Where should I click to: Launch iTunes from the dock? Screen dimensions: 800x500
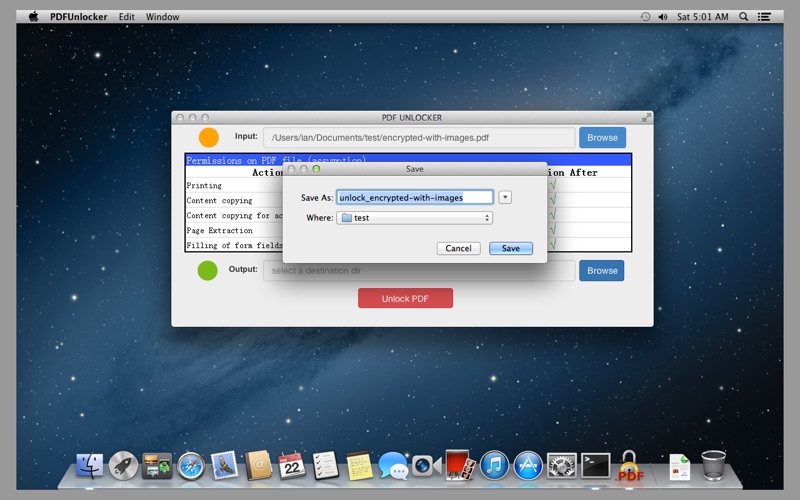(x=494, y=465)
